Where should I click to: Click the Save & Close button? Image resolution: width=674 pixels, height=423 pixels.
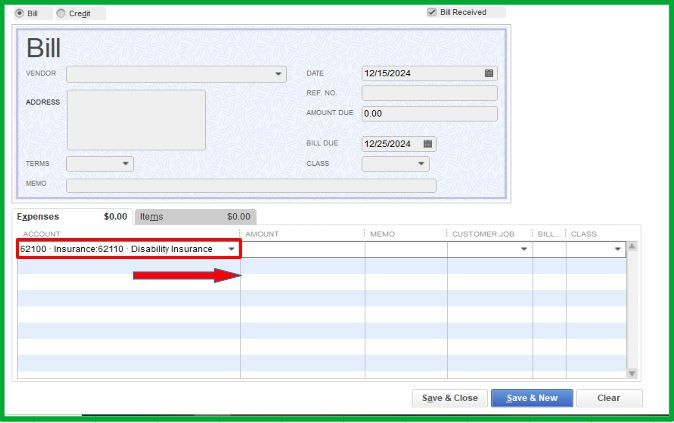450,398
